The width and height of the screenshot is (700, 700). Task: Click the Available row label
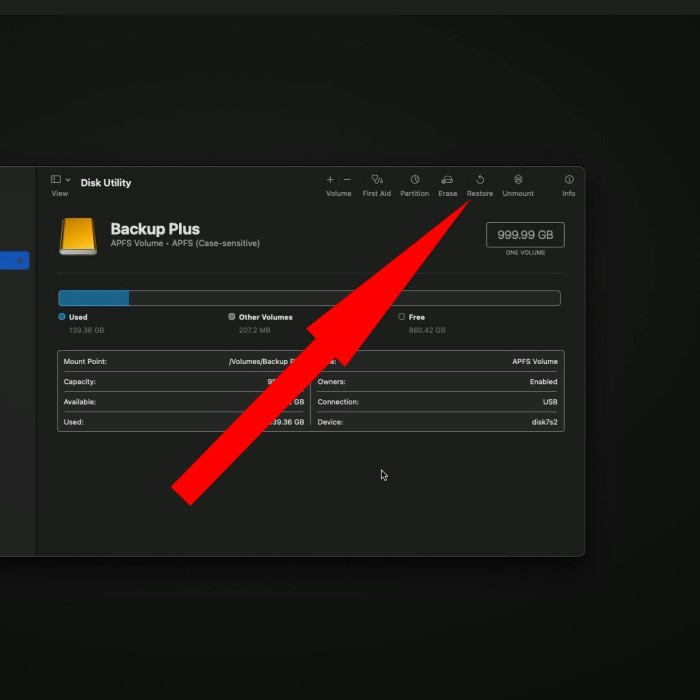coord(79,402)
